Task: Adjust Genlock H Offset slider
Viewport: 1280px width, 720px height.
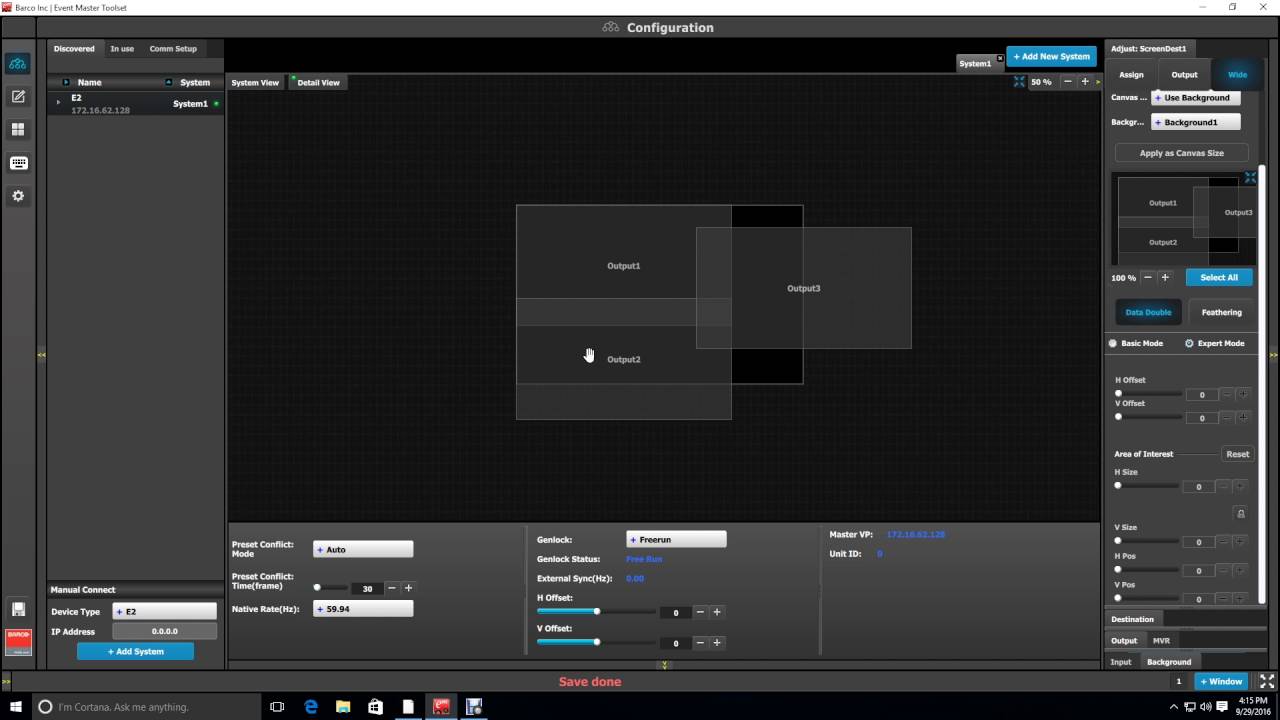Action: 596,611
